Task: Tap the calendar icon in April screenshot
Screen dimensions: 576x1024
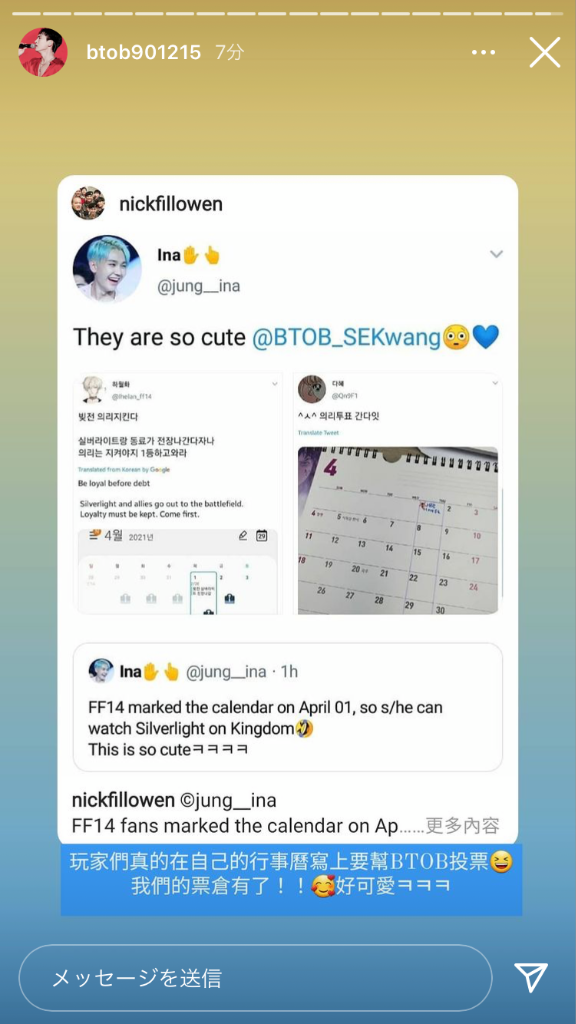Action: pos(261,536)
